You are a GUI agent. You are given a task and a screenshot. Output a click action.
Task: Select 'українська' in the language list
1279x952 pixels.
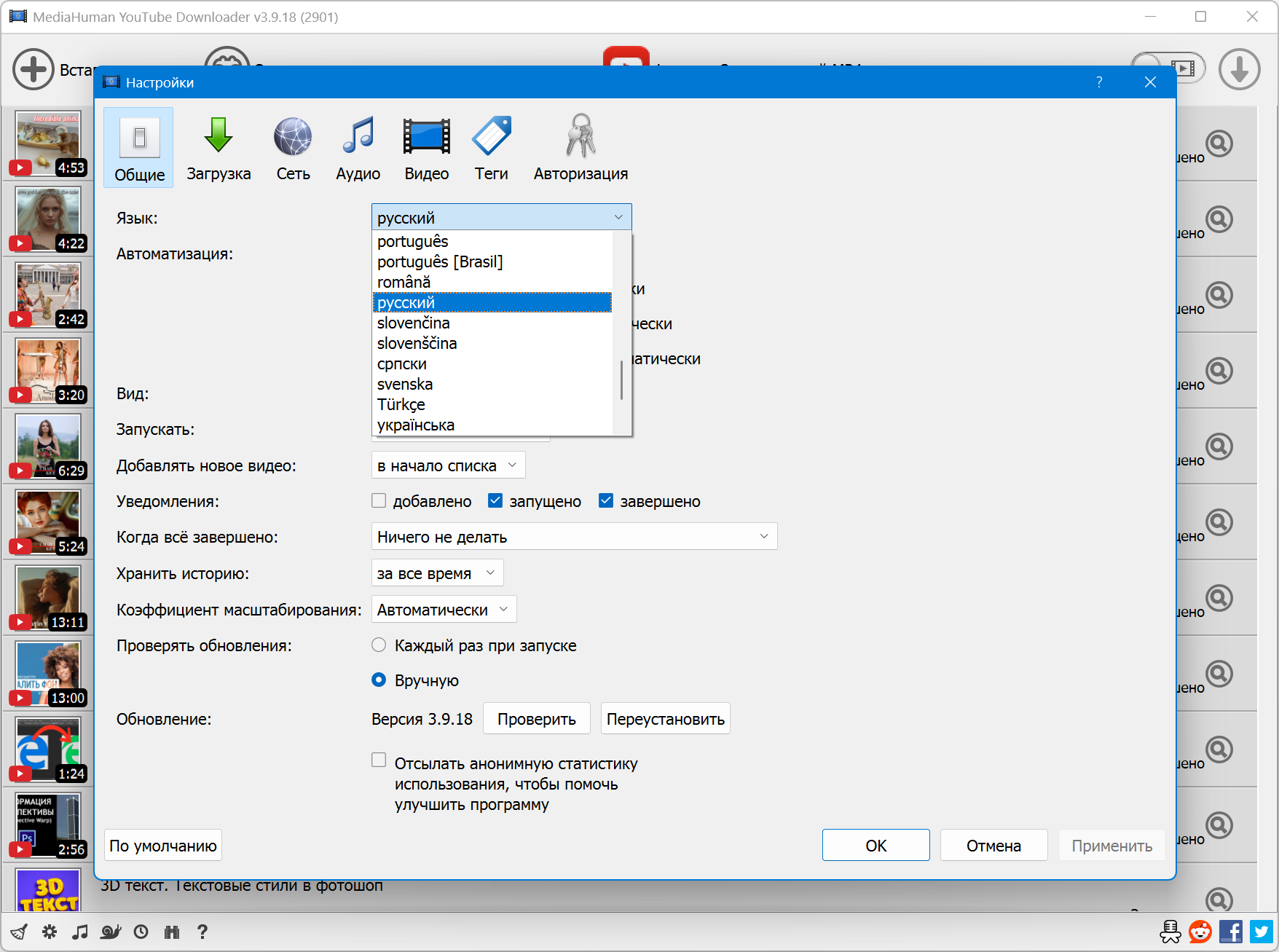click(x=416, y=425)
